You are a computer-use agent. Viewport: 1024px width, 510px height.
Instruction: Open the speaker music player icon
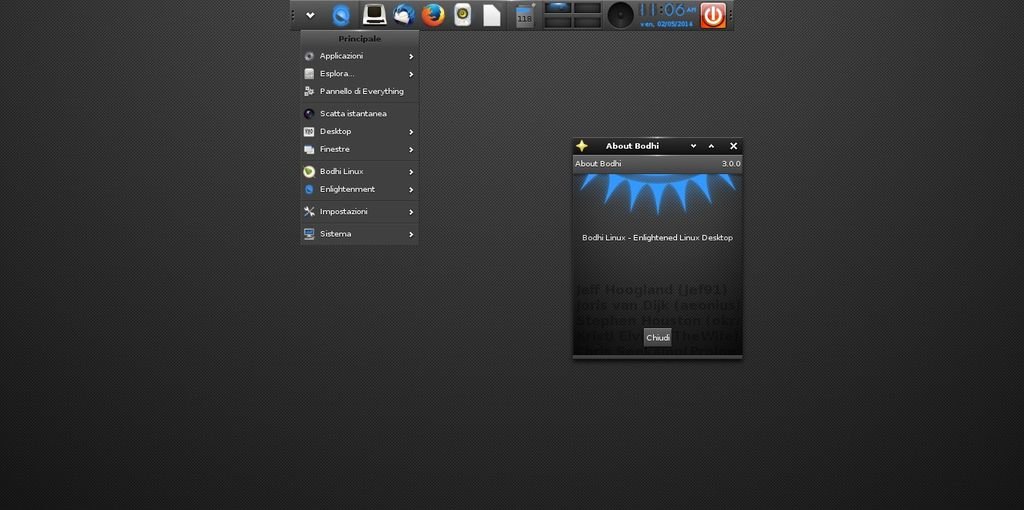[462, 15]
